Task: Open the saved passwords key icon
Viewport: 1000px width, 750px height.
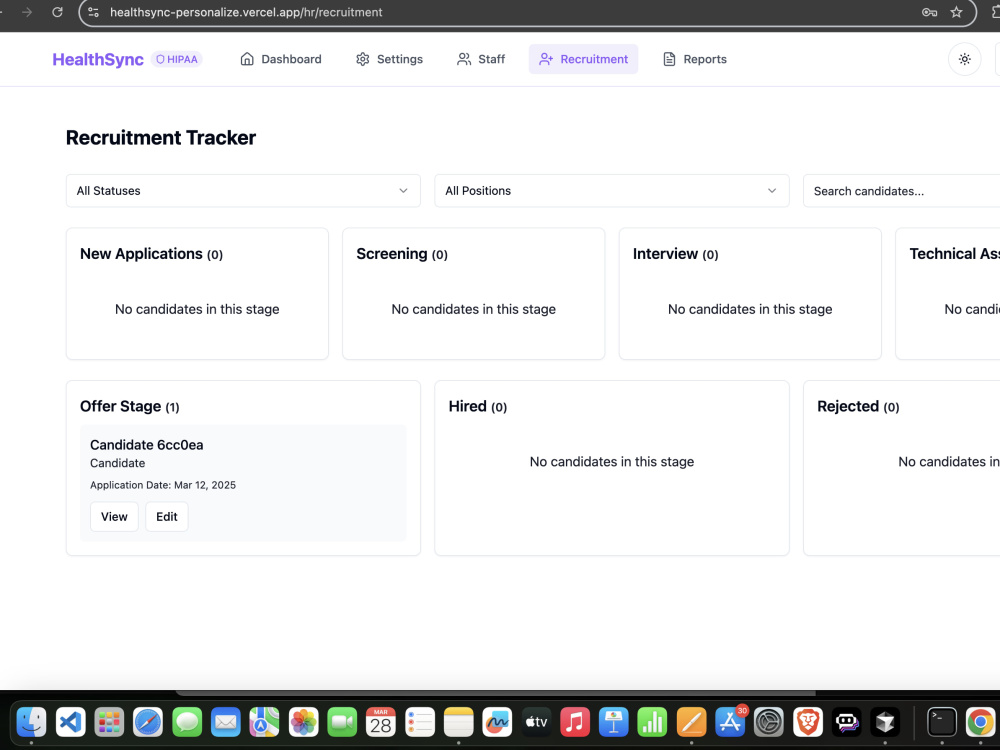Action: 929,12
